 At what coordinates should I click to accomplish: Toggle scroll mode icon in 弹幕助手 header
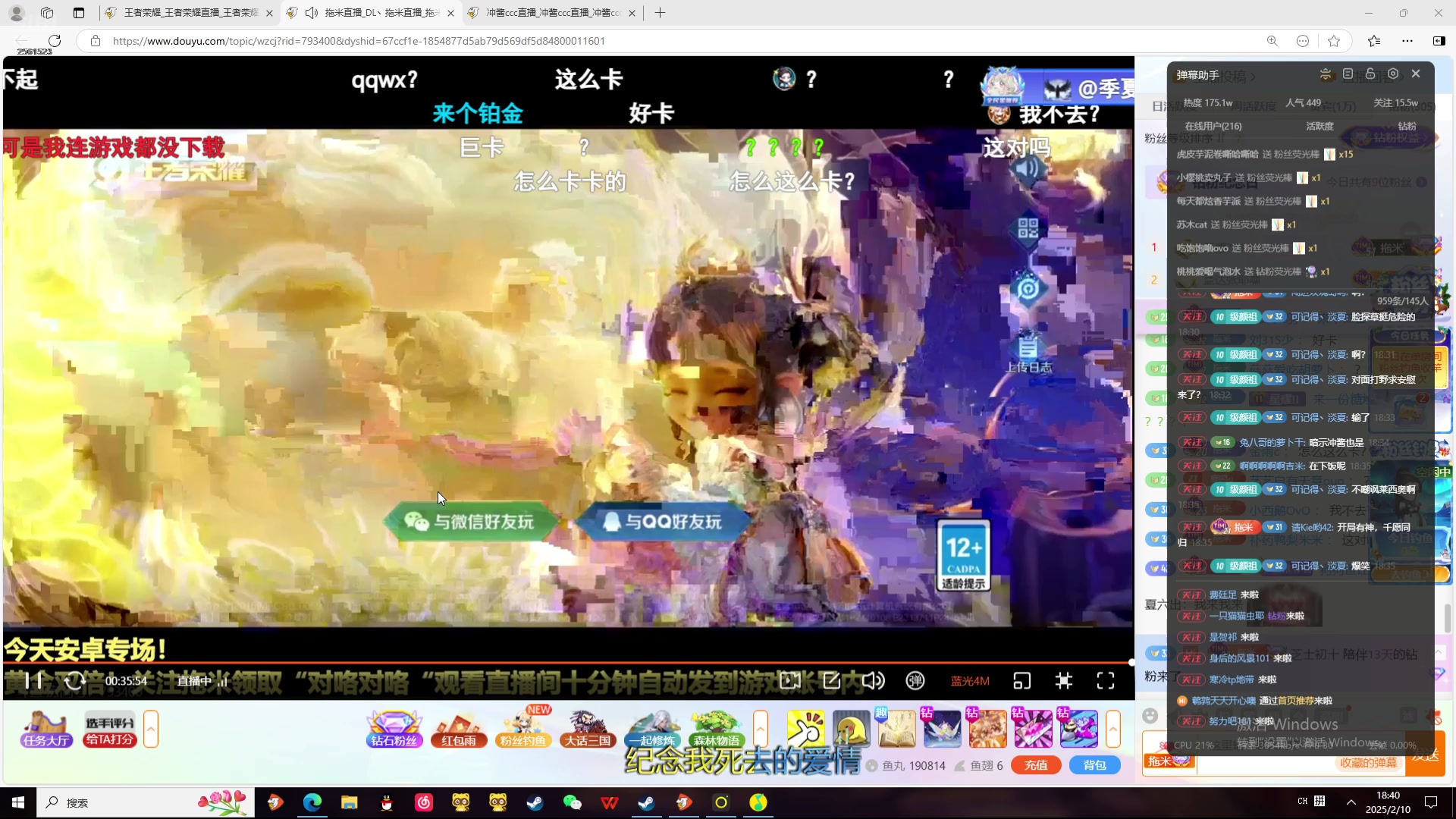(x=1325, y=74)
